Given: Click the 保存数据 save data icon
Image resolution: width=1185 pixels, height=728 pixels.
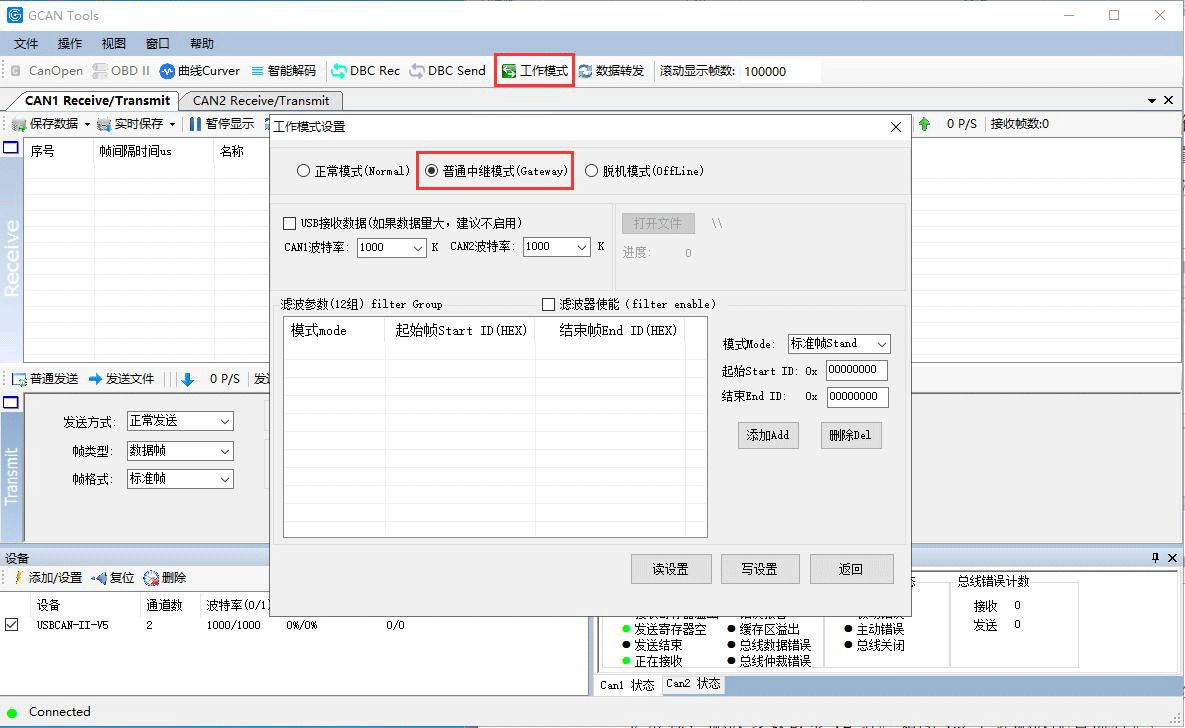Looking at the screenshot, I should click(19, 124).
